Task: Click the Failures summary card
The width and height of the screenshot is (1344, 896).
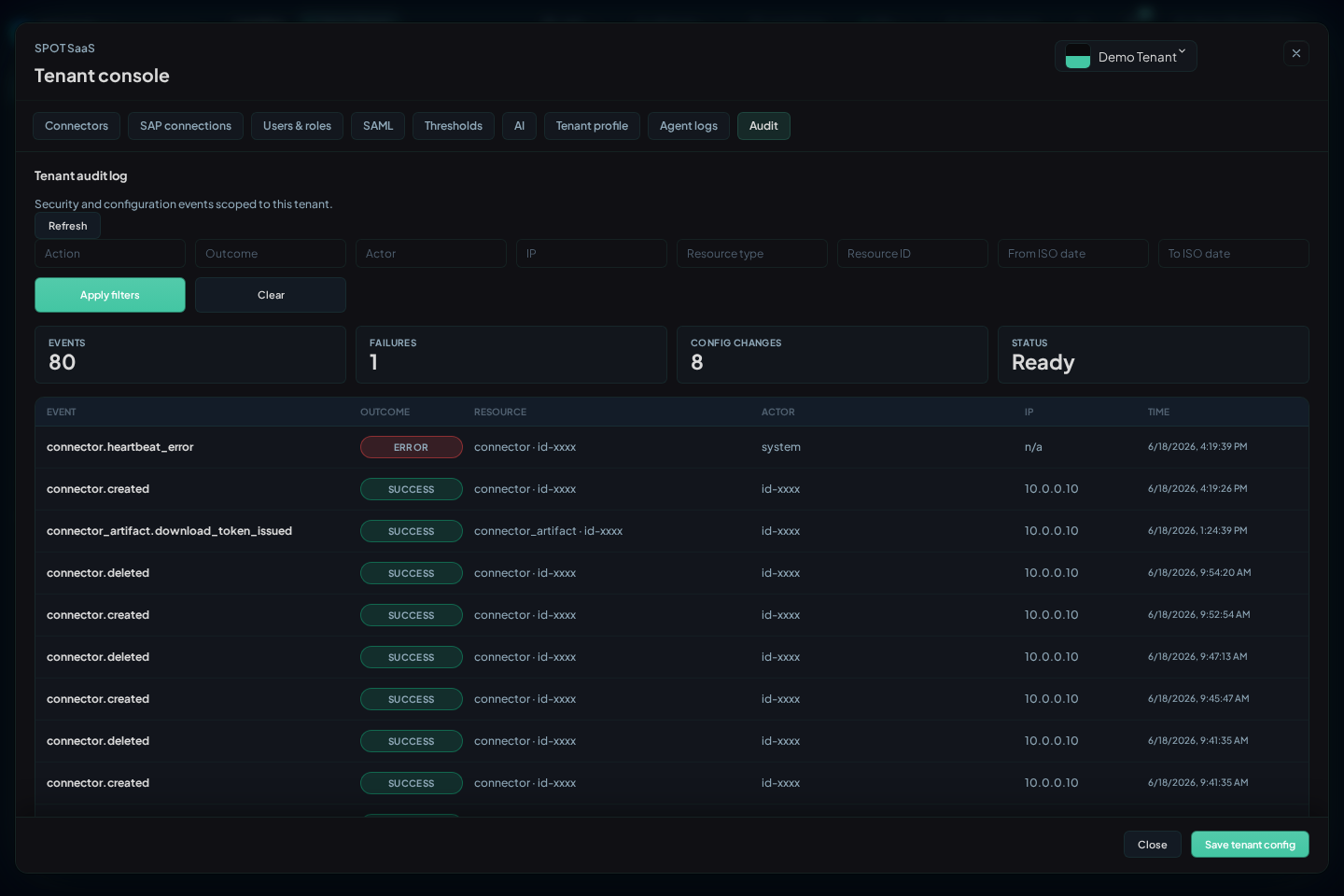Action: 511,355
